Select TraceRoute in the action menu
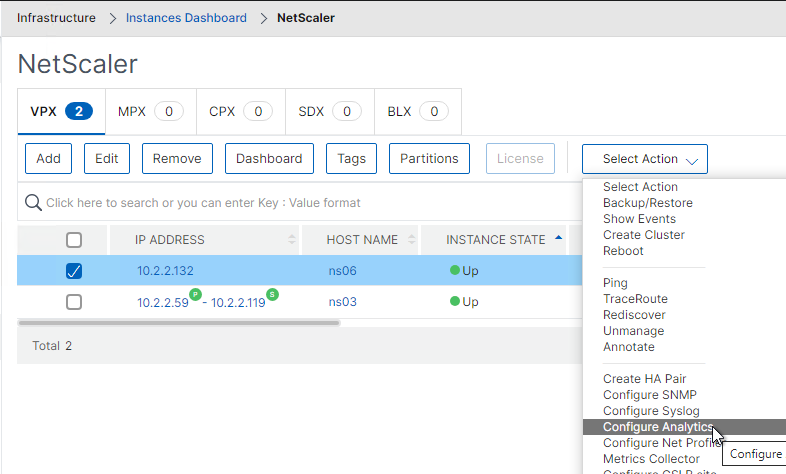This screenshot has width=786, height=474. coord(635,299)
